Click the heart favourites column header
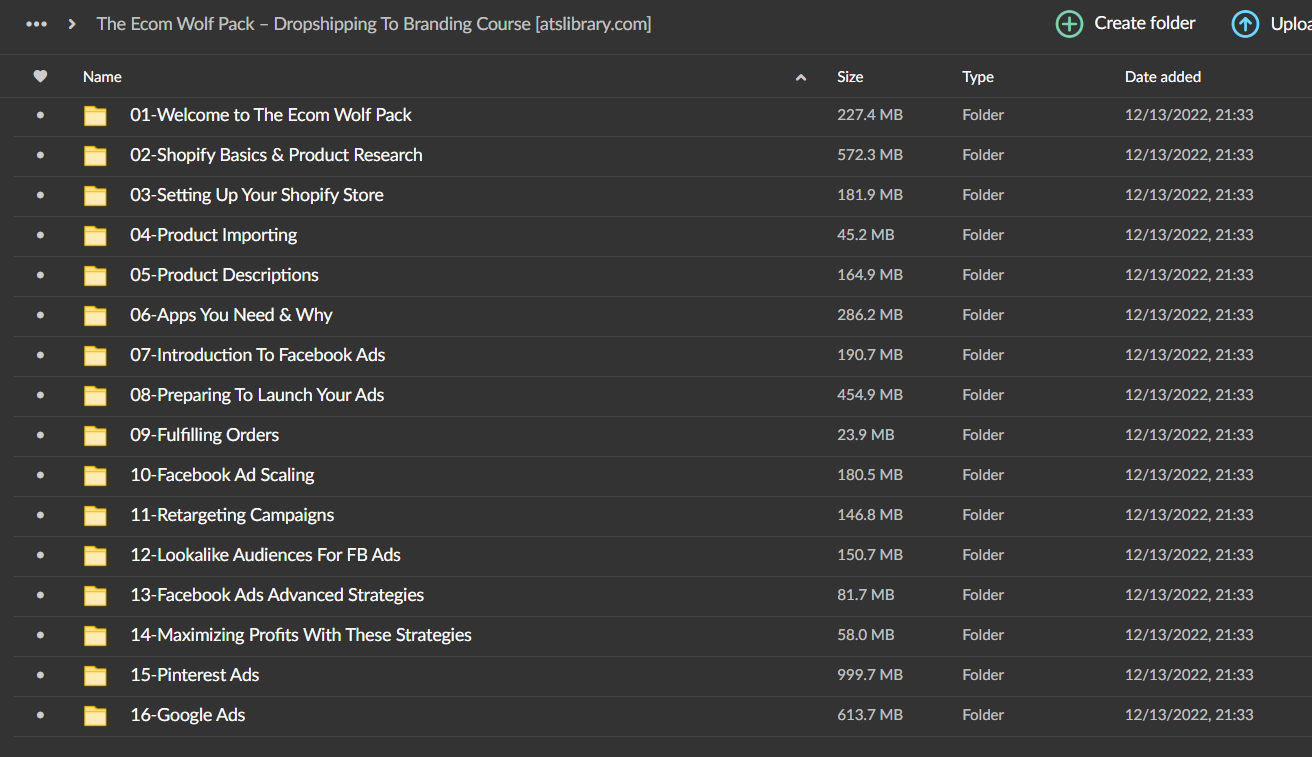This screenshot has height=757, width=1312. tap(40, 76)
